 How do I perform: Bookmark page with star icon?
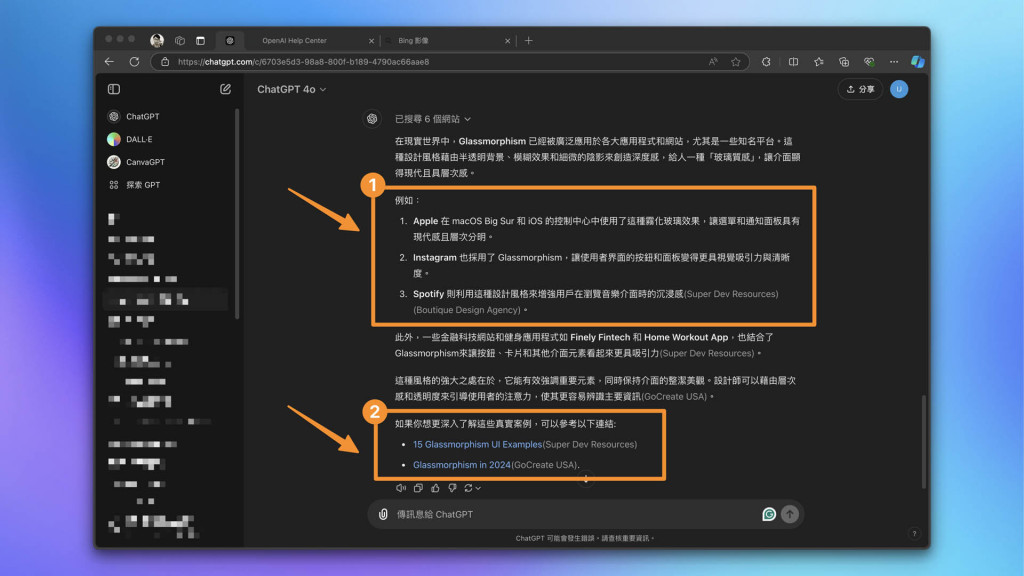click(x=736, y=61)
